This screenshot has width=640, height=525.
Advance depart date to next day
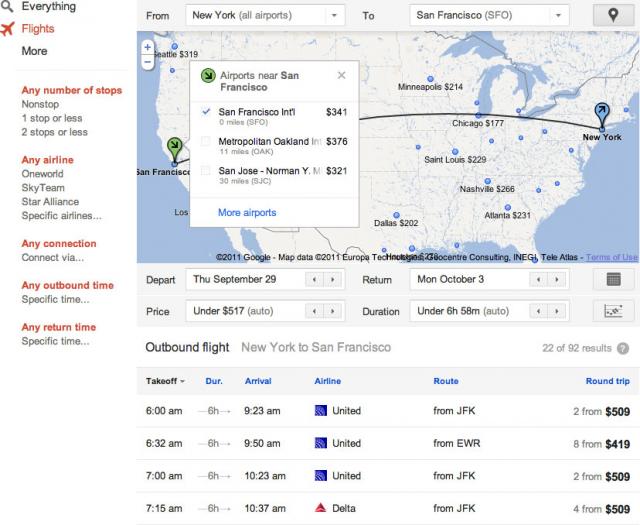[x=333, y=280]
